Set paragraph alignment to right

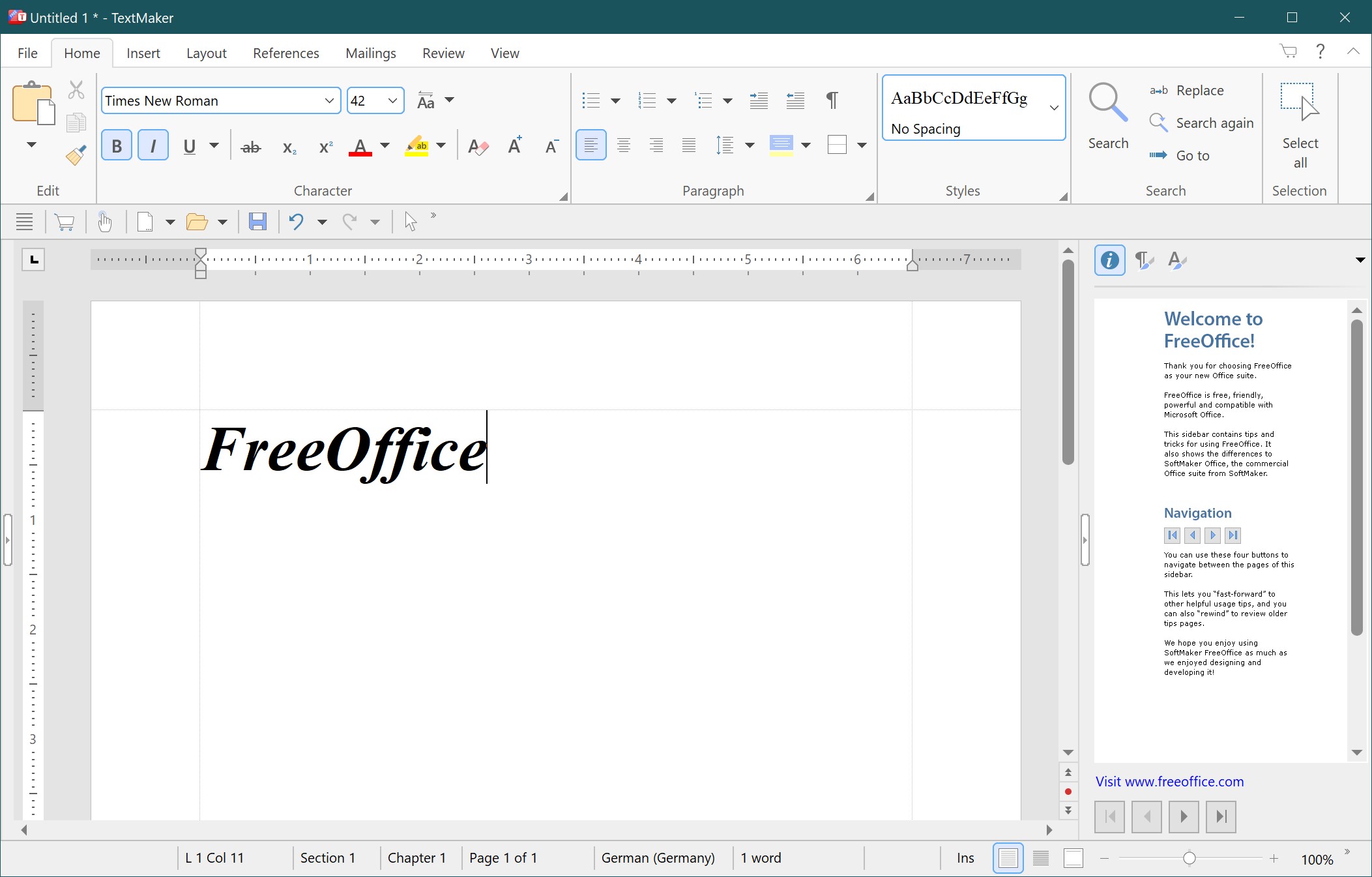pos(656,145)
